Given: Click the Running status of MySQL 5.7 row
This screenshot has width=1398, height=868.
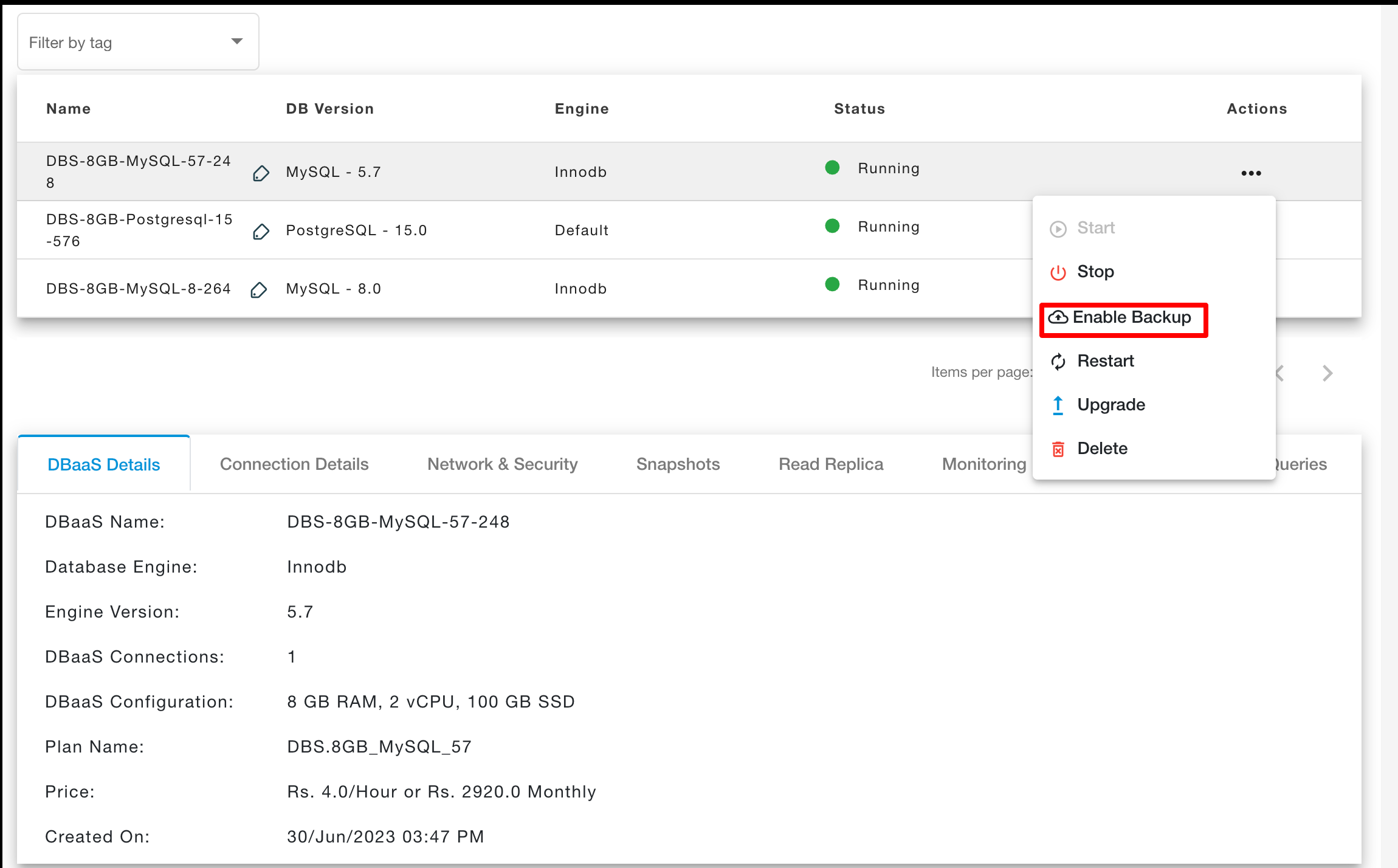Looking at the screenshot, I should [889, 168].
